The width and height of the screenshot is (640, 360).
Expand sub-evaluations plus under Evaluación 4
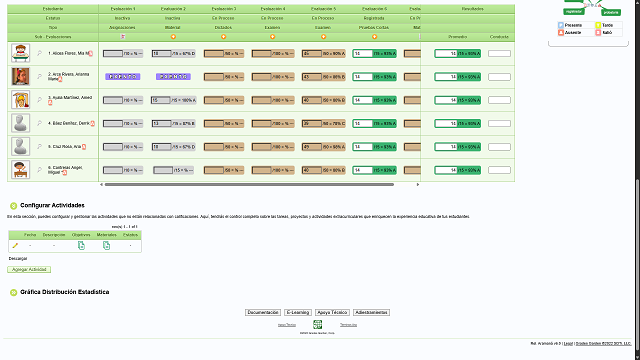273,37
